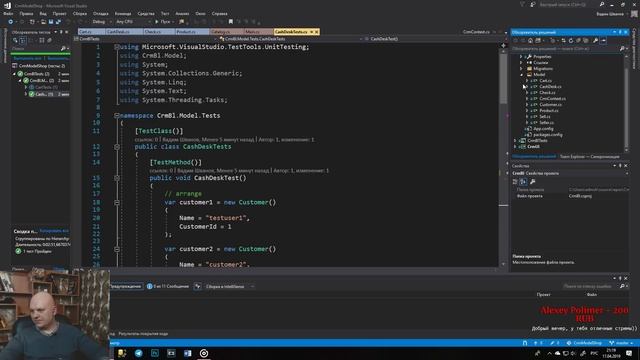This screenshot has width=640, height=360.
Task: Click the Start (Пуск) debug button
Action: click(x=163, y=22)
